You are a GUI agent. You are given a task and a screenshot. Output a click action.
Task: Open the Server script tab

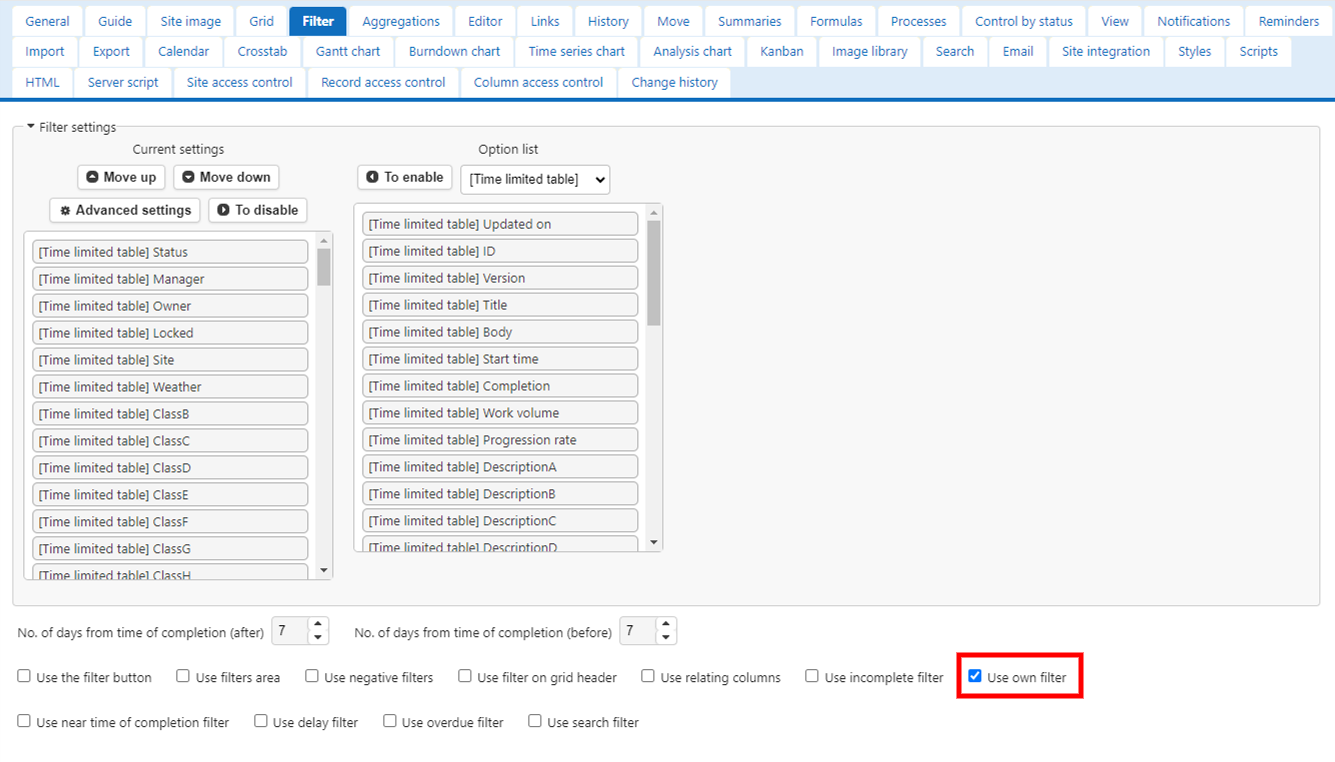click(123, 82)
